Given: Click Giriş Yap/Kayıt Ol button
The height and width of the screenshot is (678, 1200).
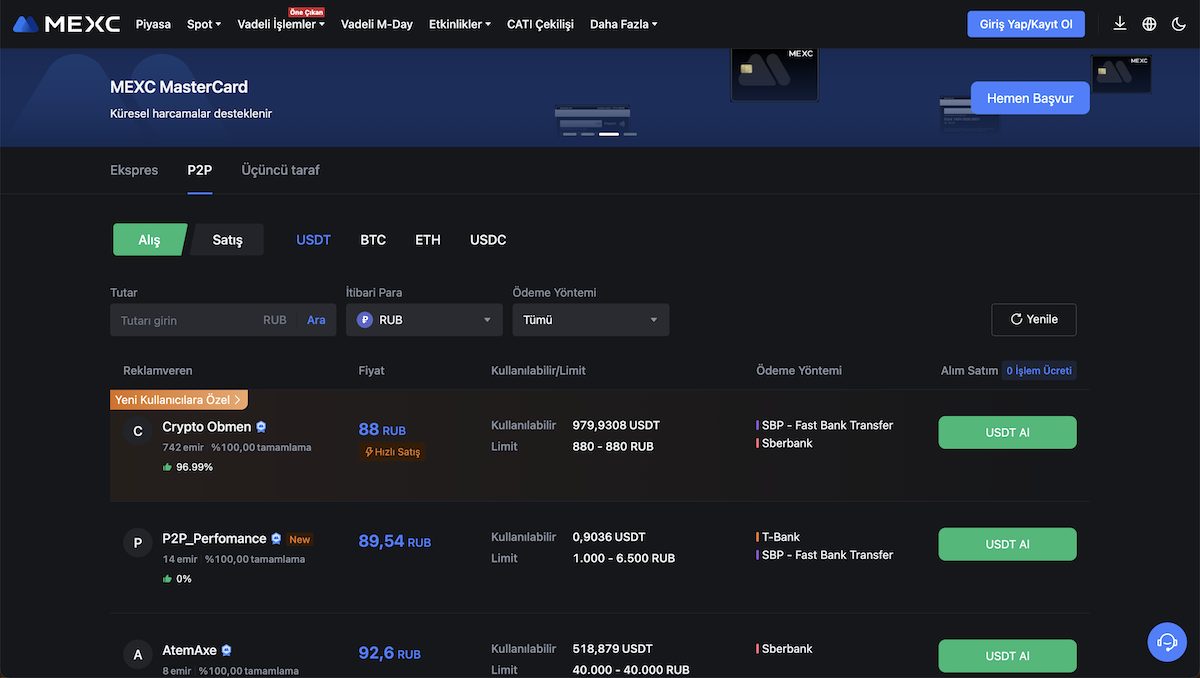Looking at the screenshot, I should [x=1025, y=24].
